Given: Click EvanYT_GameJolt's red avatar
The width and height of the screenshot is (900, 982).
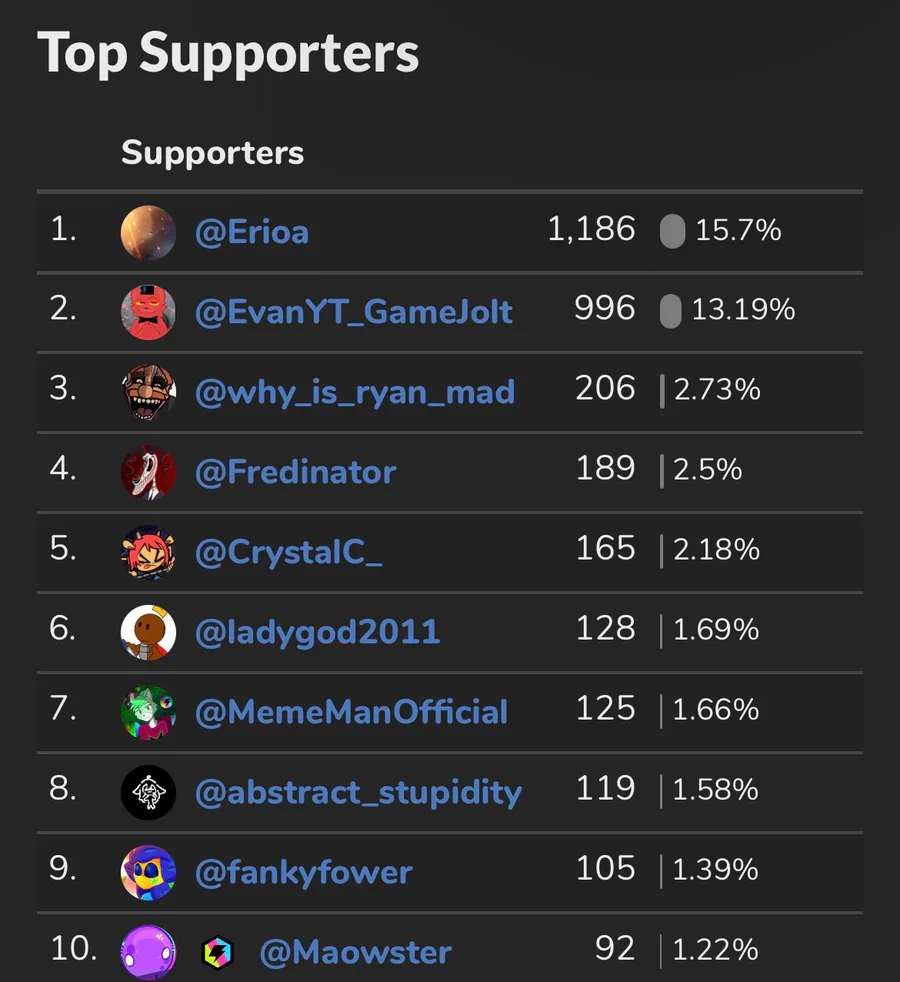Looking at the screenshot, I should coord(148,312).
